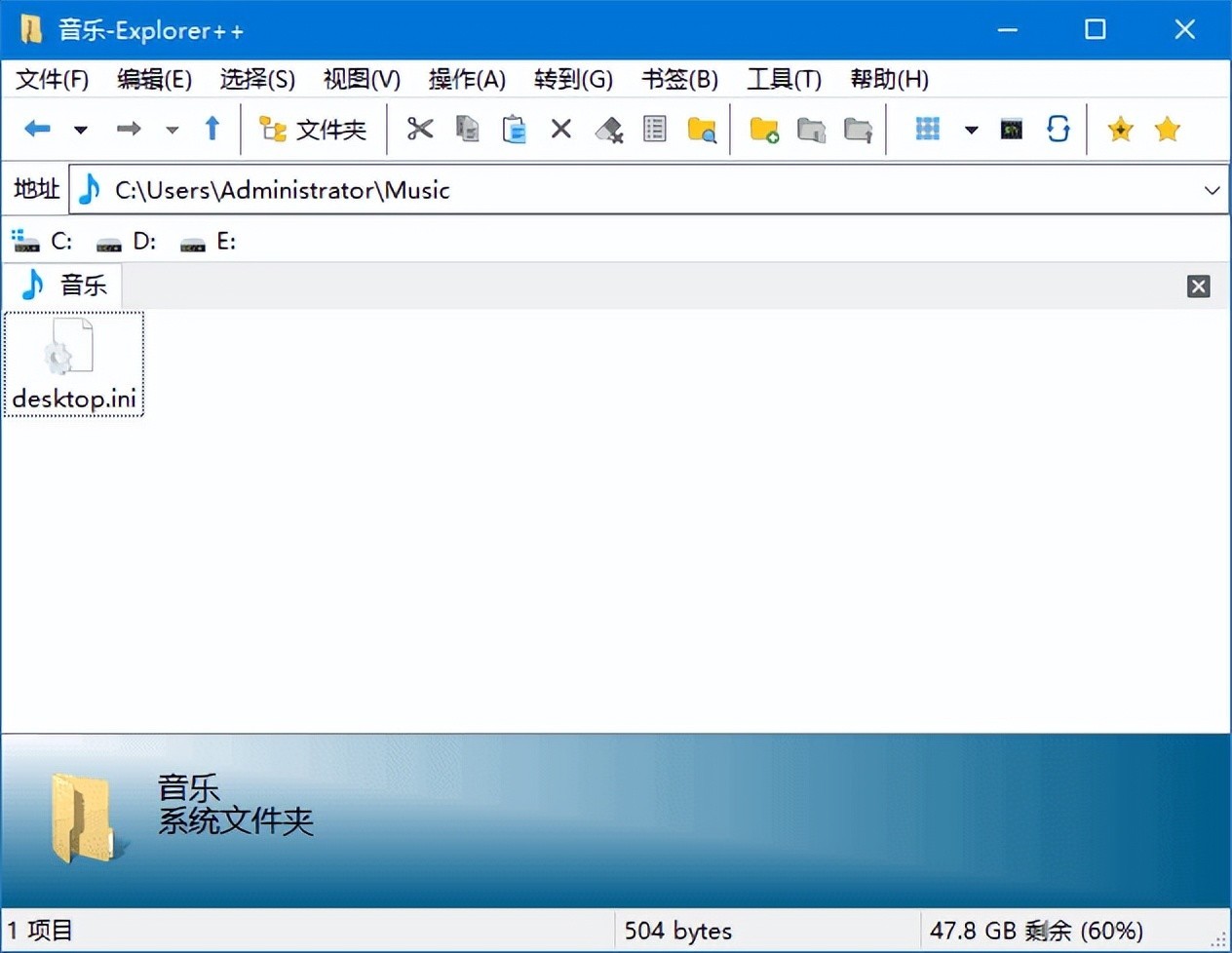Expand the views dropdown arrow
This screenshot has height=953, width=1232.
point(971,130)
